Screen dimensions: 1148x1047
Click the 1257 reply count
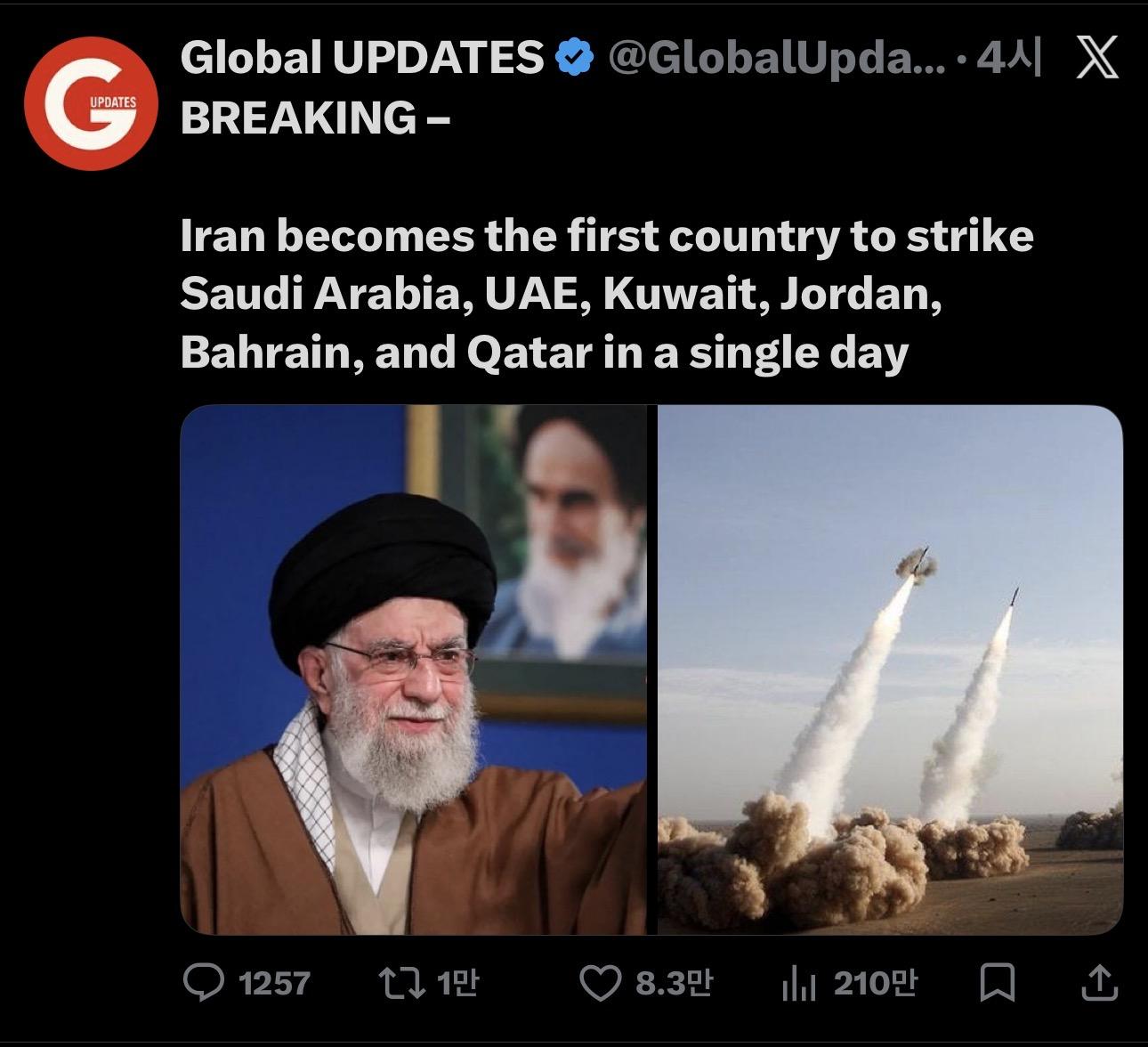[275, 983]
